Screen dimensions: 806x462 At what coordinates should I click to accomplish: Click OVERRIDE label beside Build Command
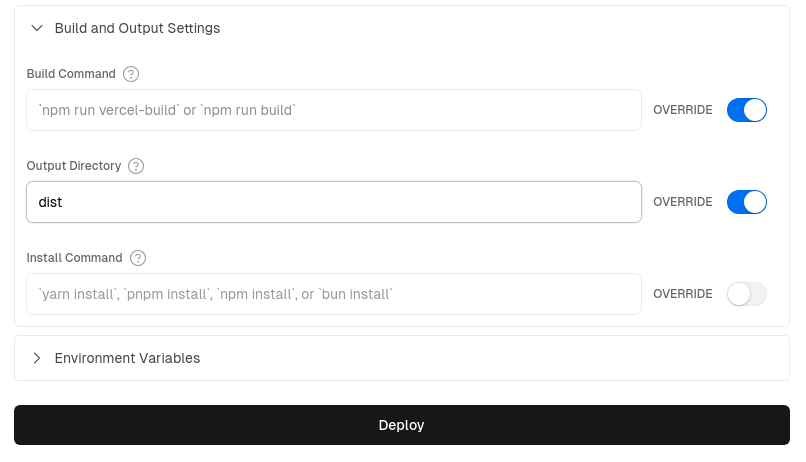point(682,110)
